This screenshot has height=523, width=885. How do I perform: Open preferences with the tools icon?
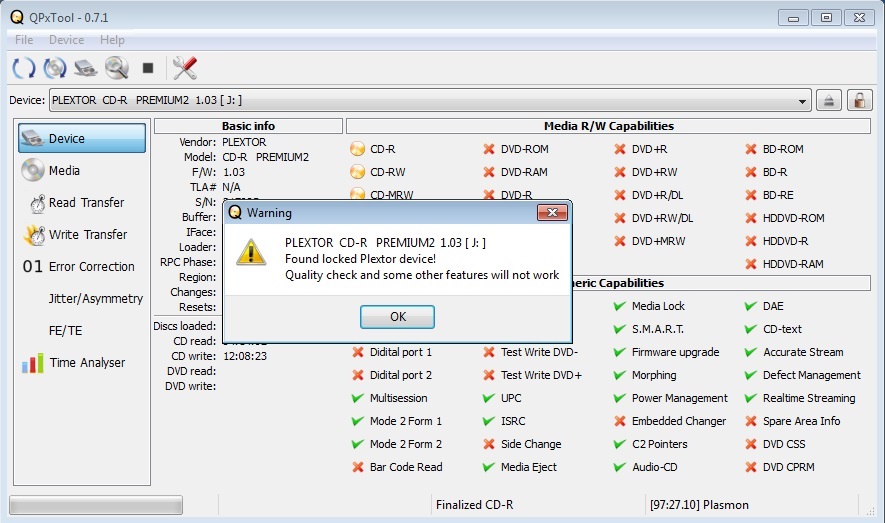pos(185,68)
